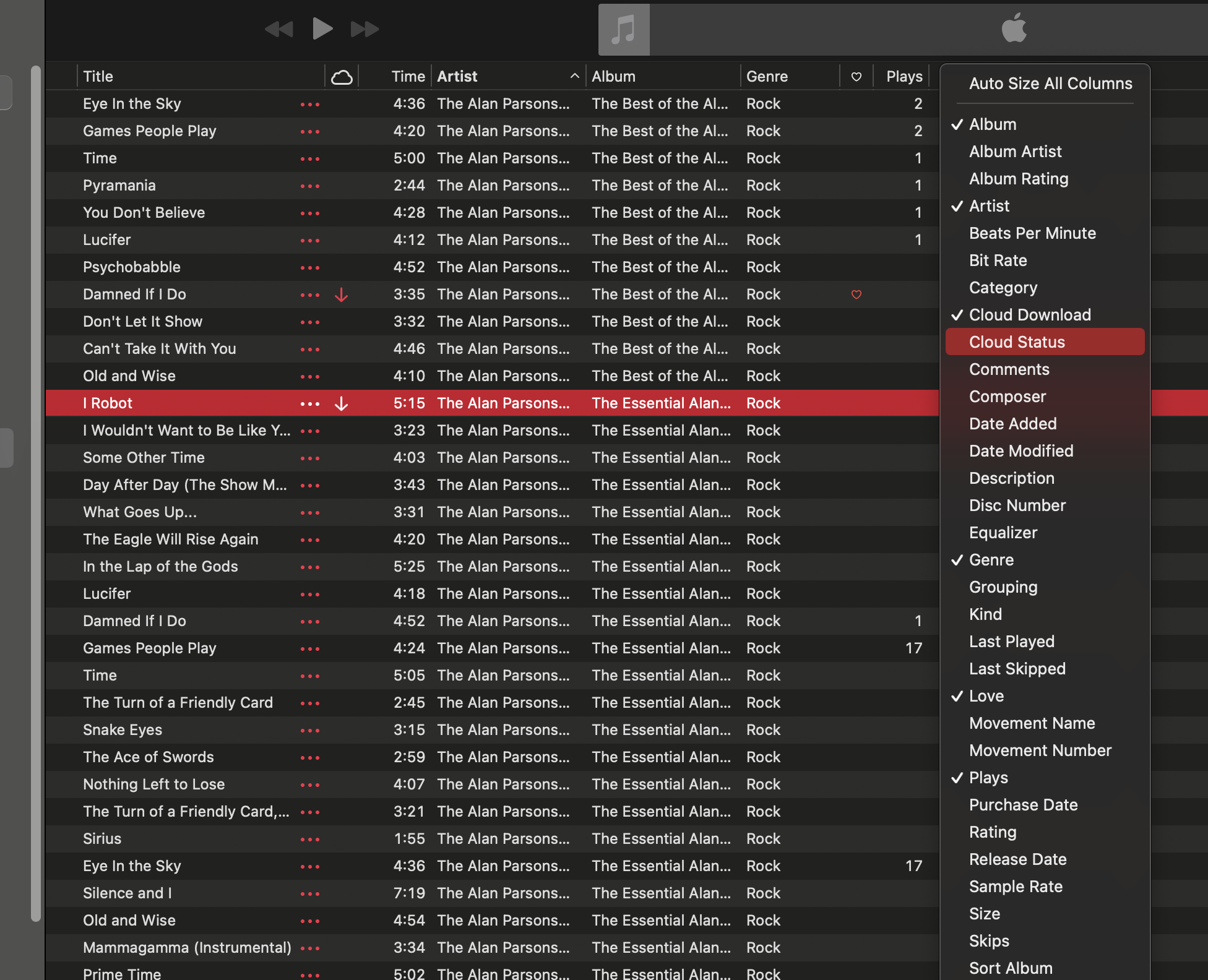1208x980 pixels.
Task: Click the rewind previous track button
Action: pos(278,28)
